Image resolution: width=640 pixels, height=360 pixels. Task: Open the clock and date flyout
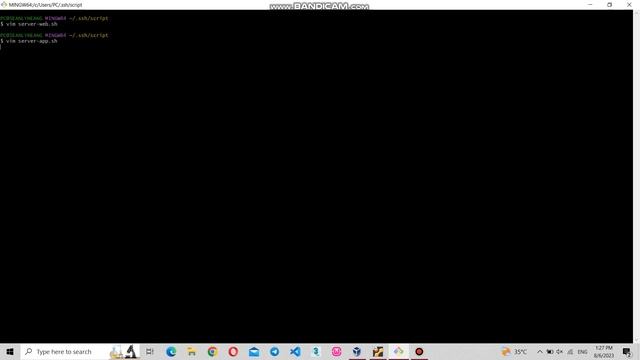point(604,351)
